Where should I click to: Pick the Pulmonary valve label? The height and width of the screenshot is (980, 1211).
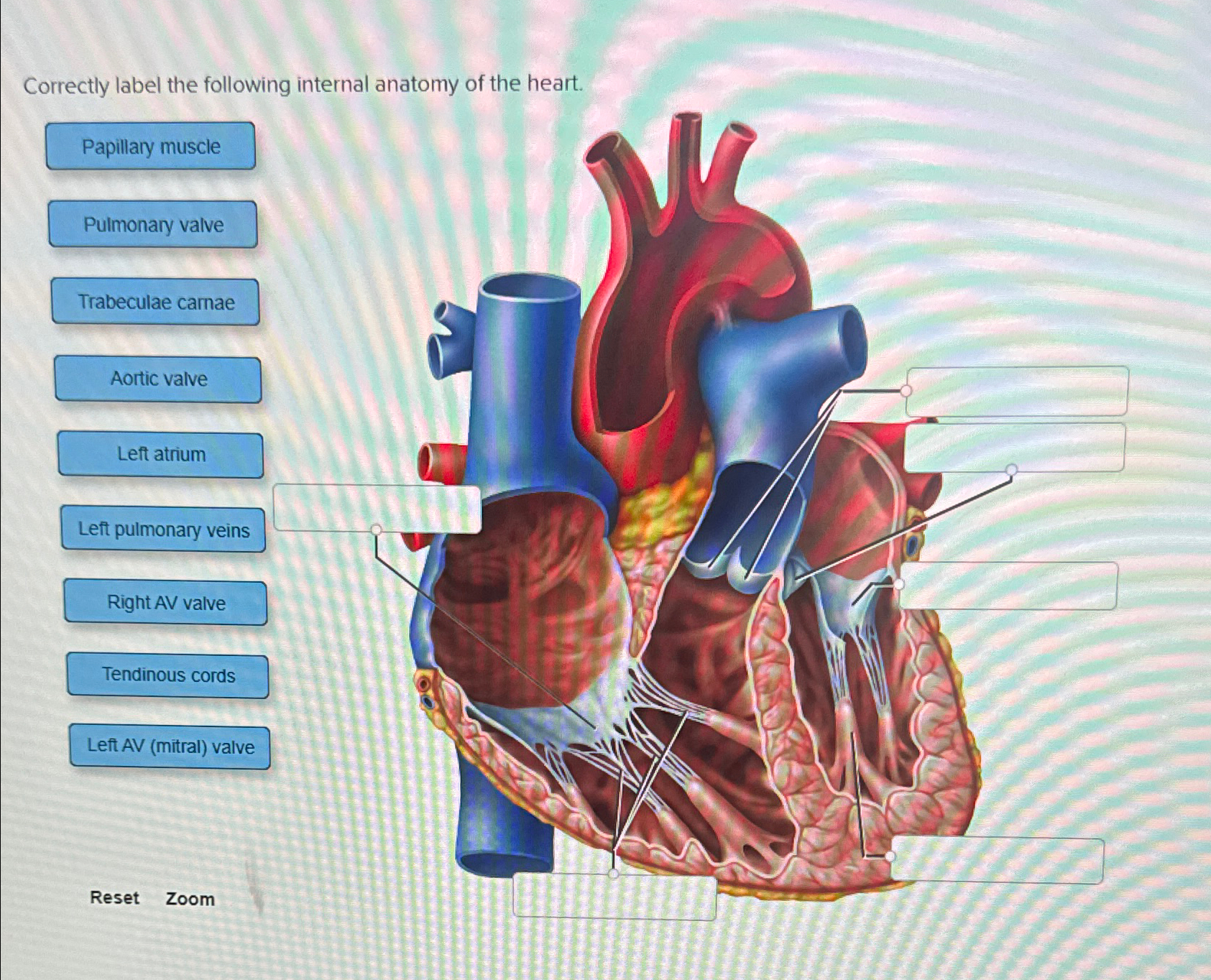pos(153,224)
